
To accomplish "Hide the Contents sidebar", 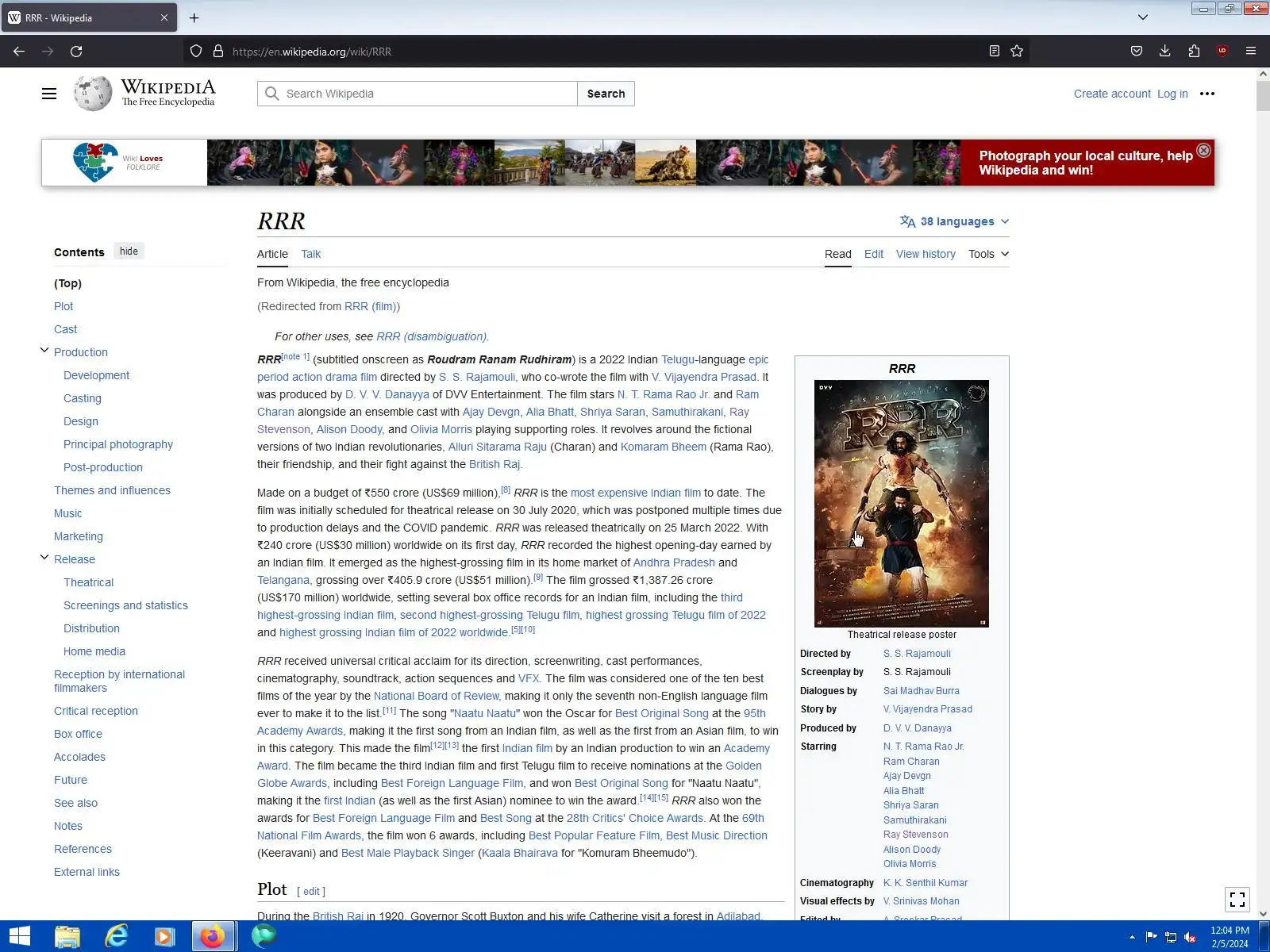I will coord(129,251).
